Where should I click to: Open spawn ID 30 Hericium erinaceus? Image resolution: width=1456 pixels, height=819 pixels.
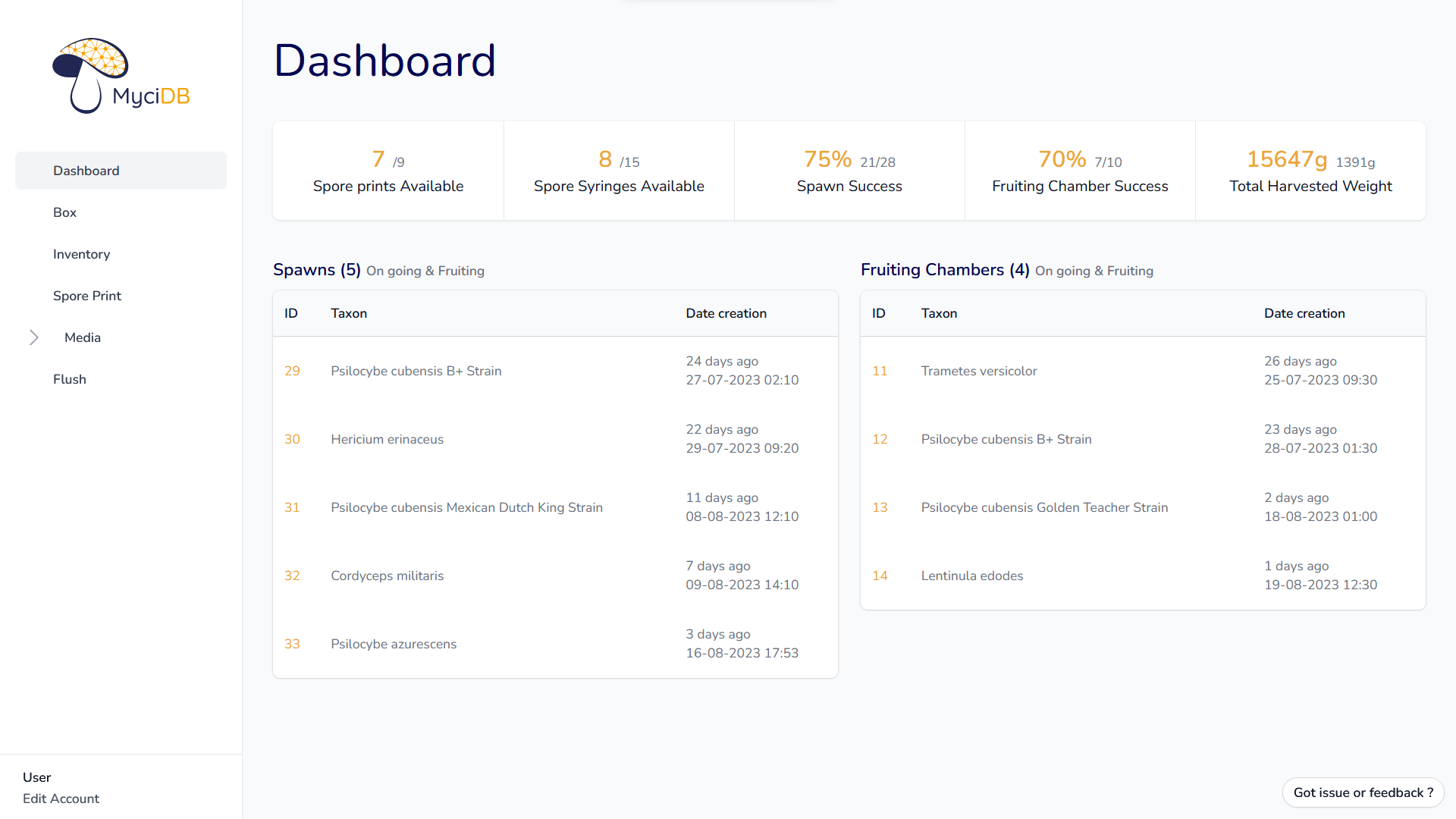(292, 439)
